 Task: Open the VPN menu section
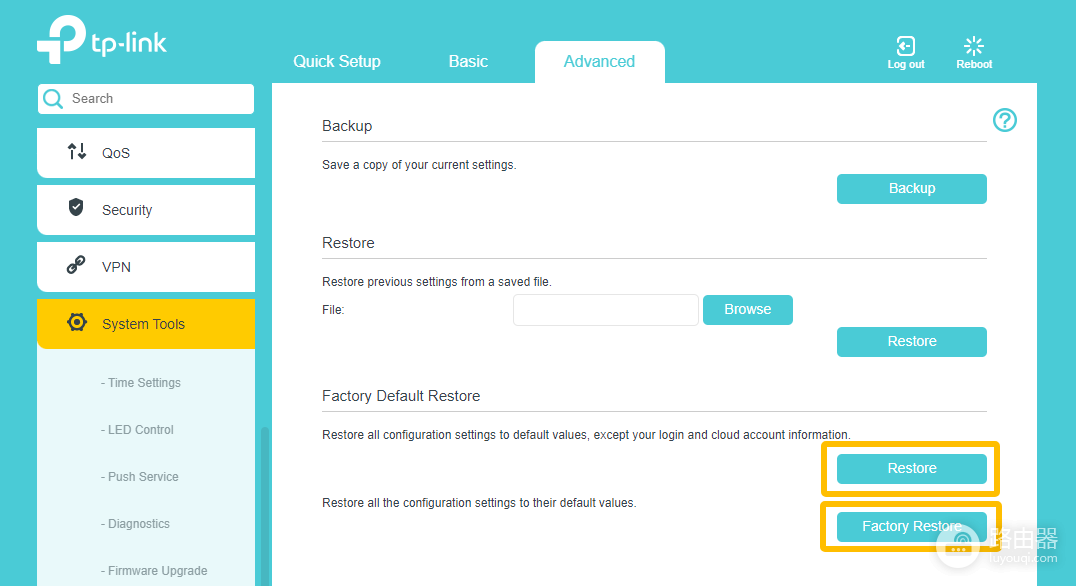click(x=146, y=267)
